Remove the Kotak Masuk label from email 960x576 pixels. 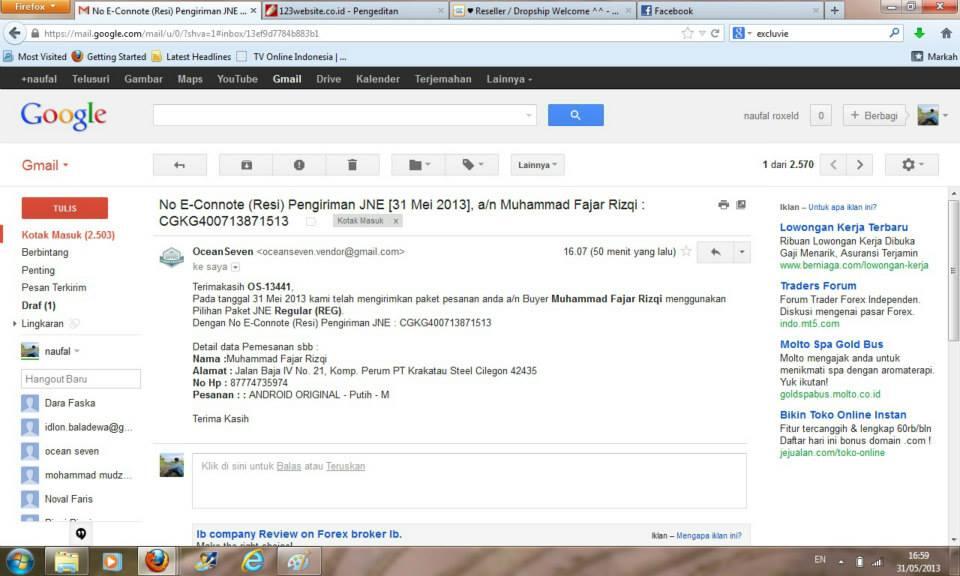[396, 221]
